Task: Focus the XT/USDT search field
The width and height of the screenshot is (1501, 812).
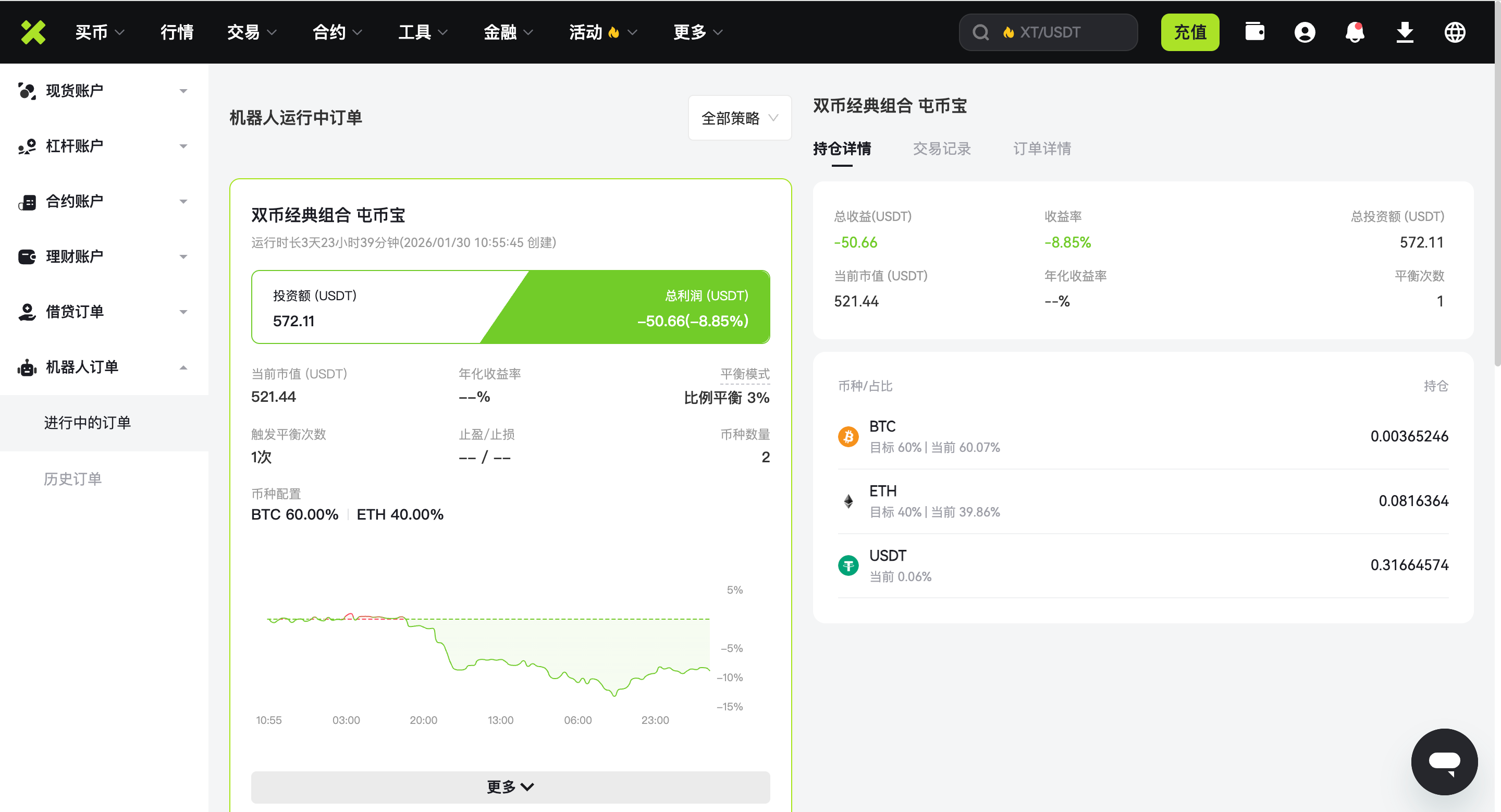Action: coord(1048,32)
